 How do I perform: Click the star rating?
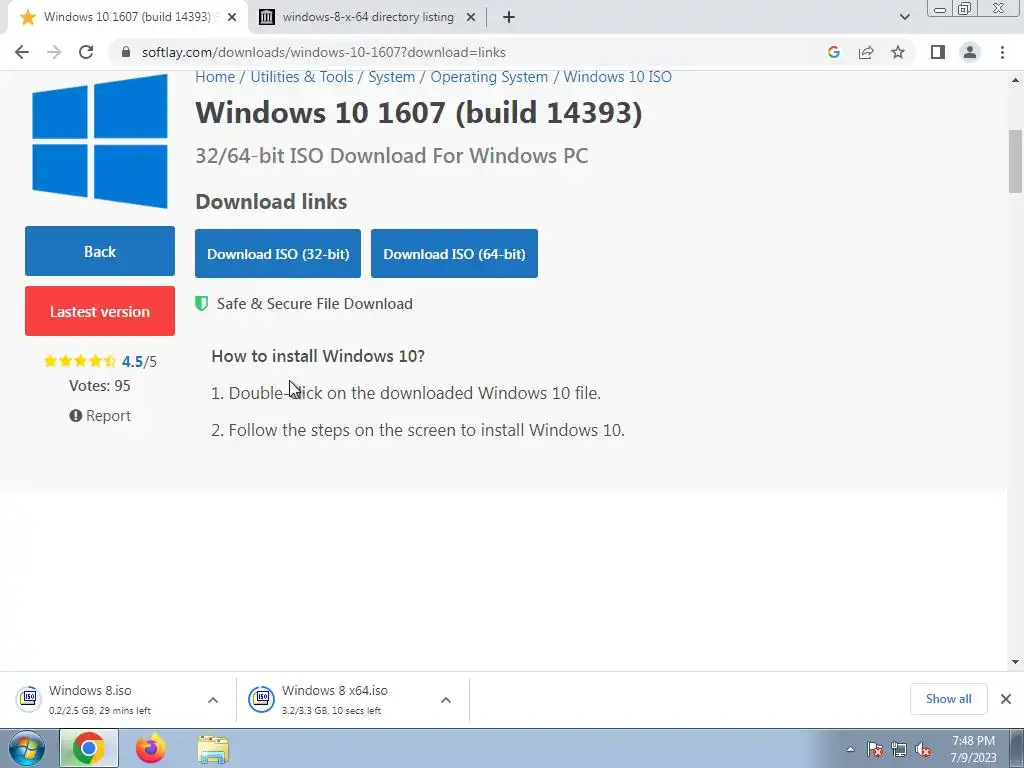pos(80,360)
